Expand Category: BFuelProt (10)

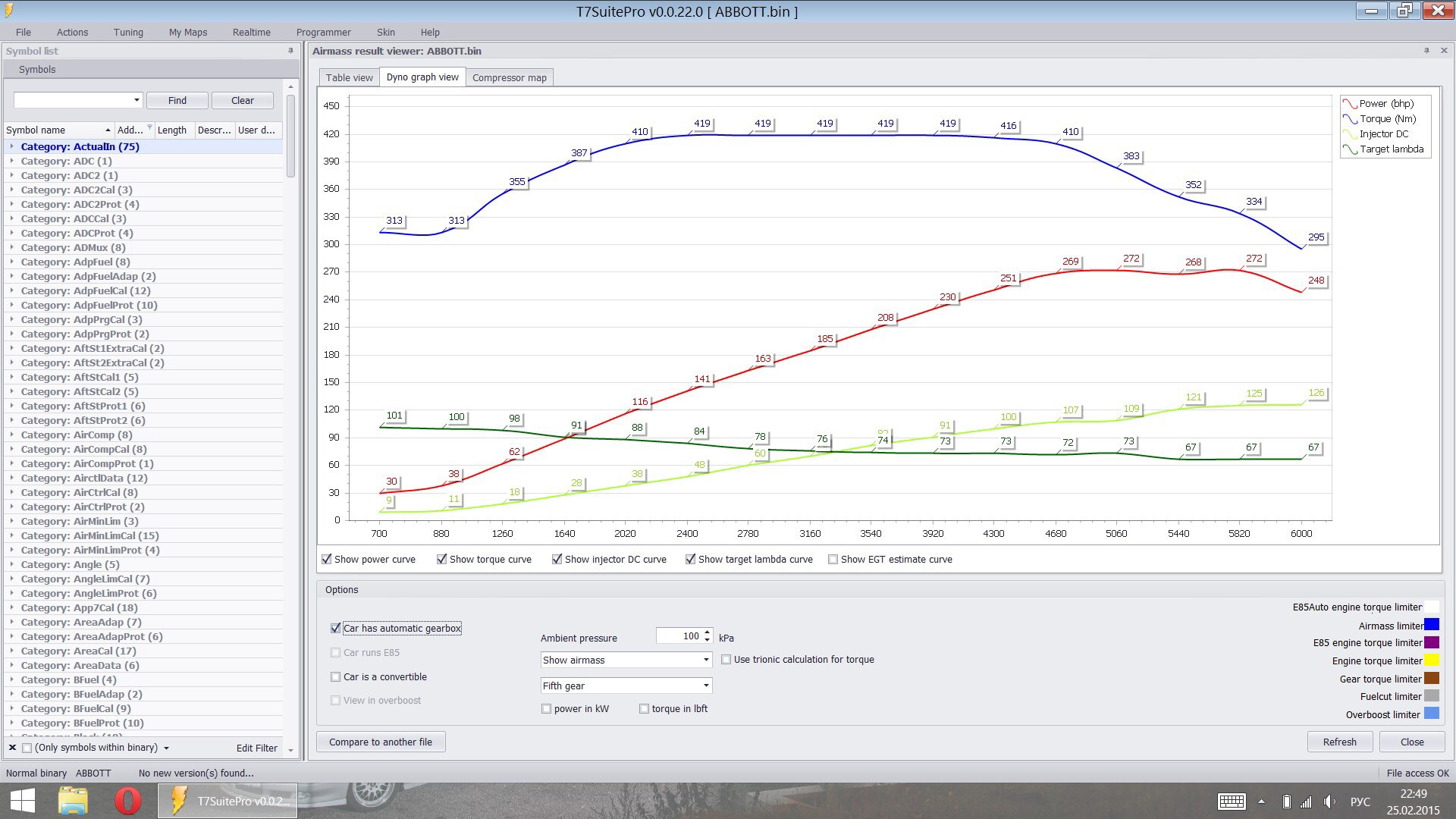tap(11, 723)
